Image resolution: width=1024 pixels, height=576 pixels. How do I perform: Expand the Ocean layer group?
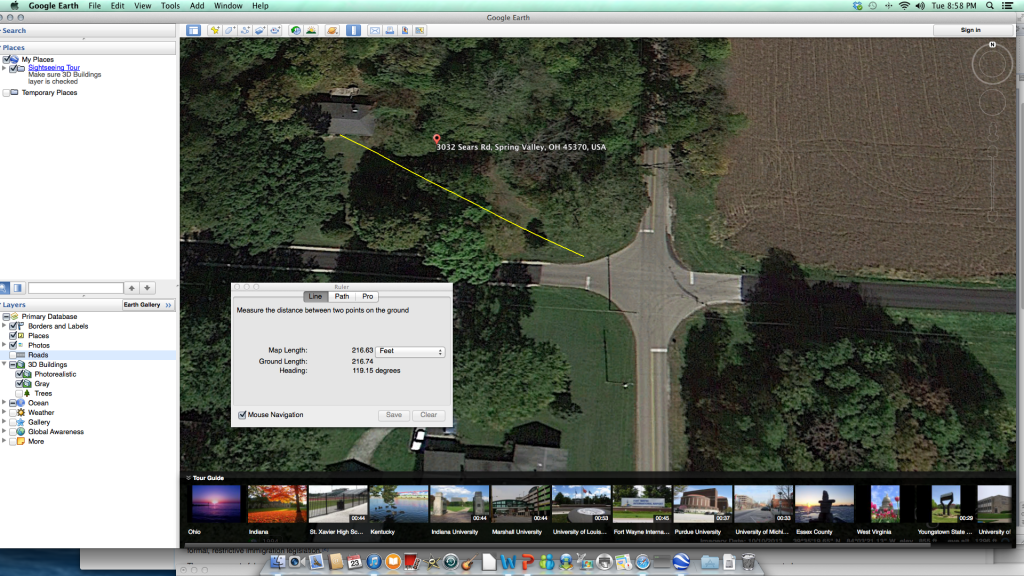(4, 403)
